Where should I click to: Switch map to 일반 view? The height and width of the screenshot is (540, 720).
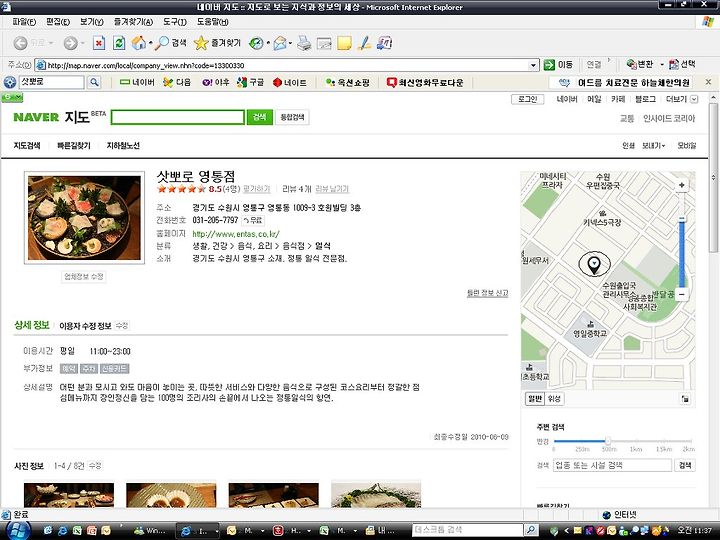point(534,399)
